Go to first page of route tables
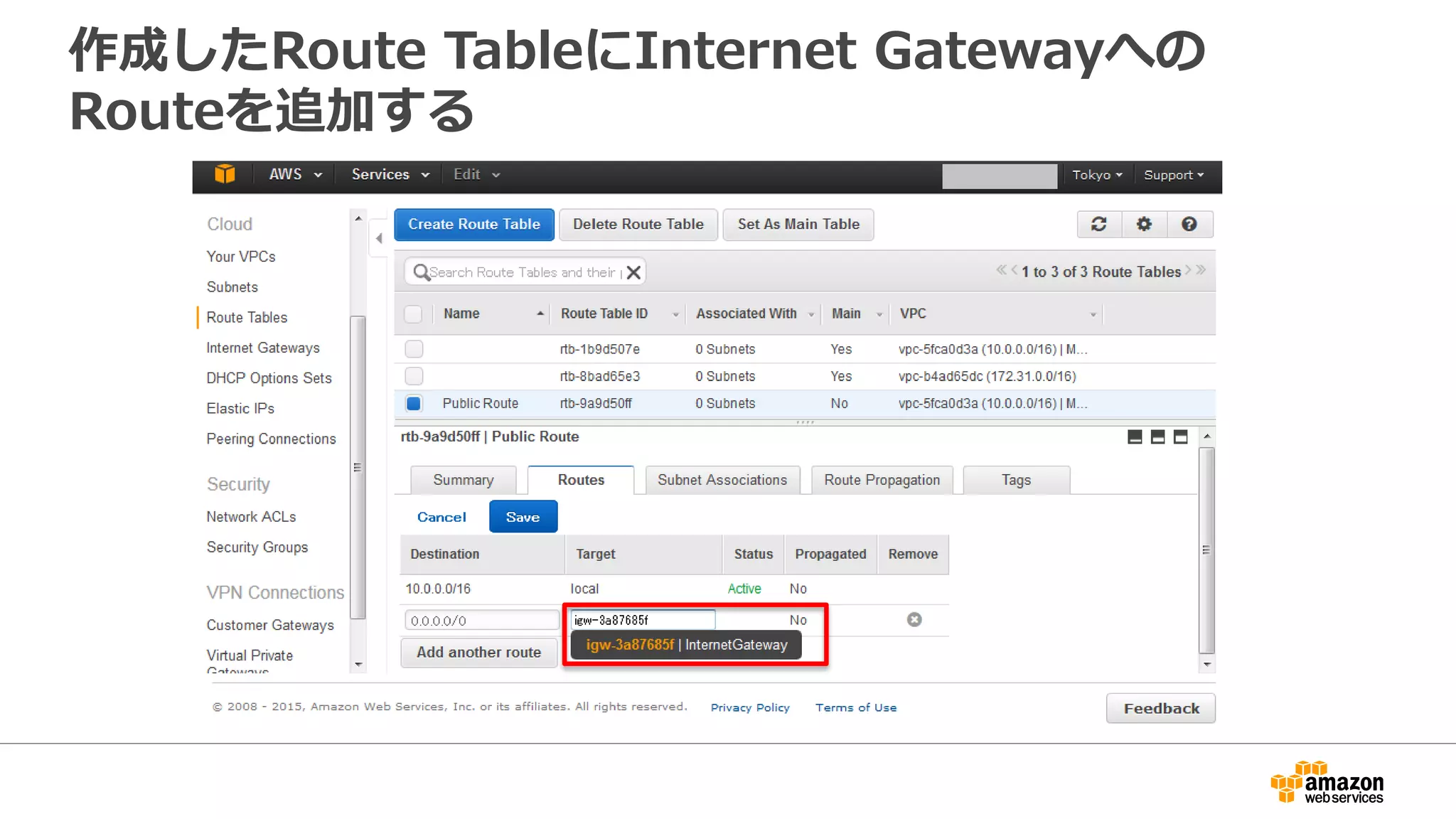Screen dimensions: 1456x819 pos(1001,270)
